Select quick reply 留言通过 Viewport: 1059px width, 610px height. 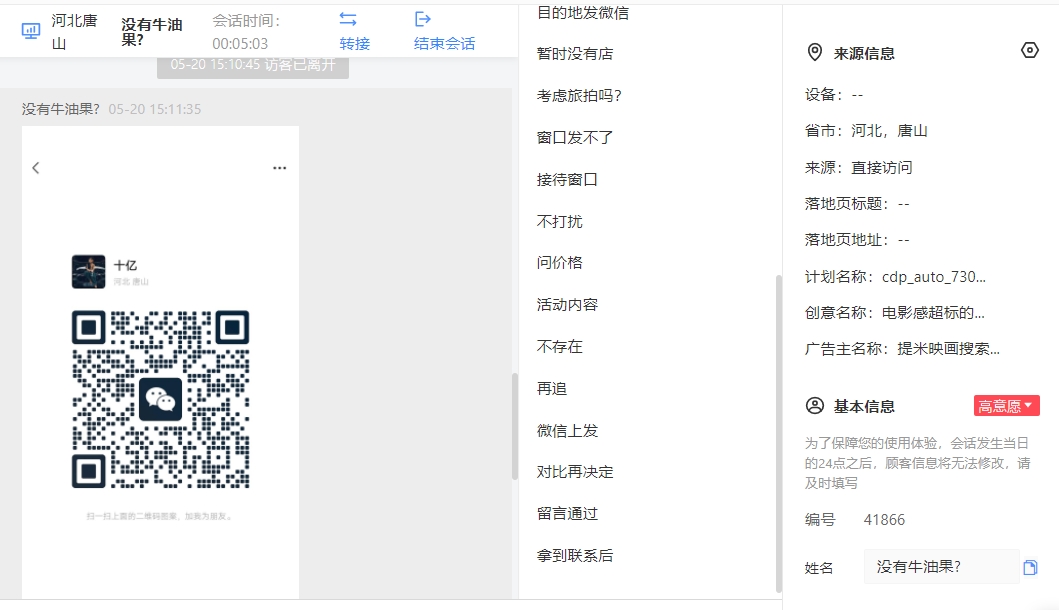click(x=567, y=513)
